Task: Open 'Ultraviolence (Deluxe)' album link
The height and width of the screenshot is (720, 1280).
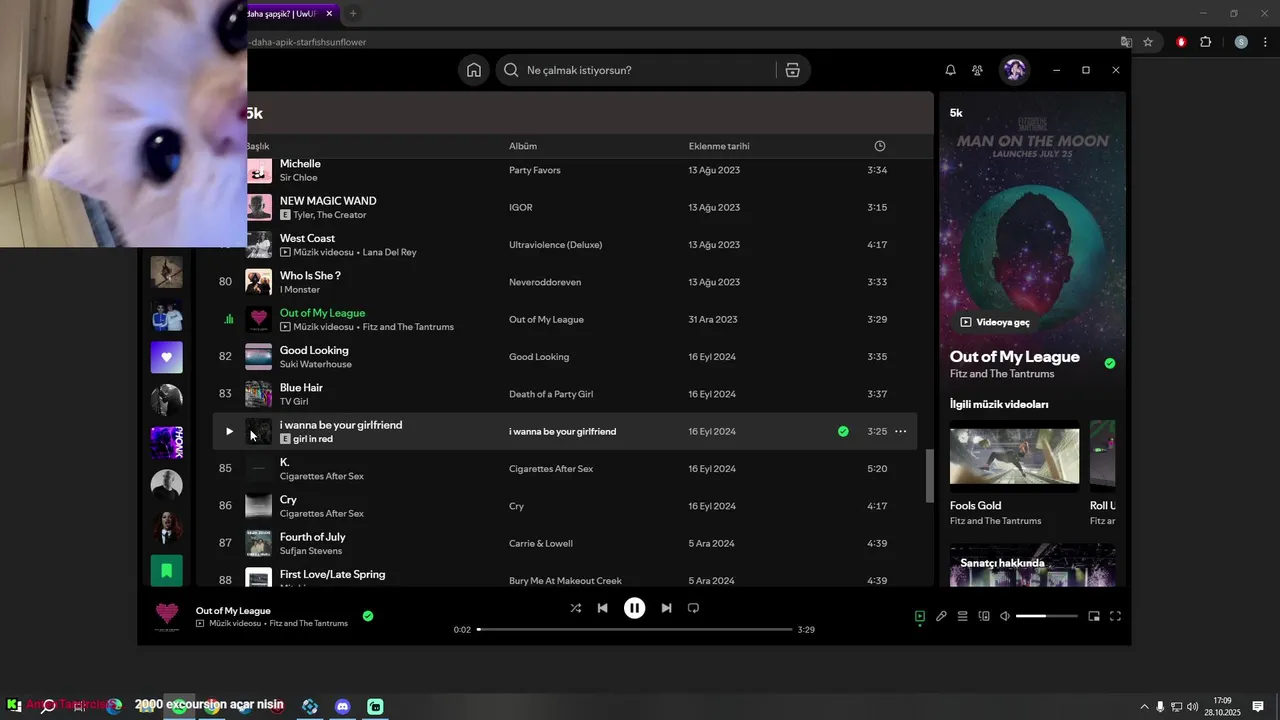Action: click(555, 245)
